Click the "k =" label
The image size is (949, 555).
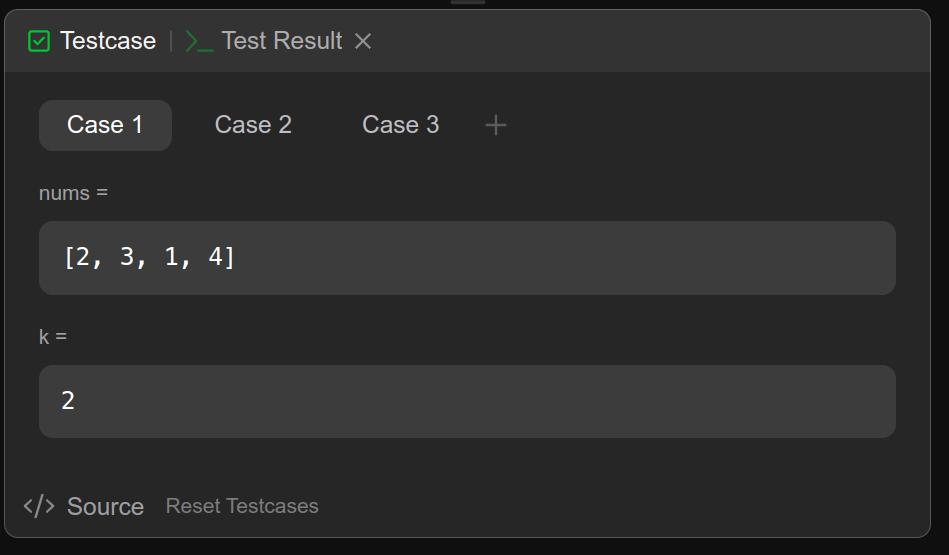(53, 337)
